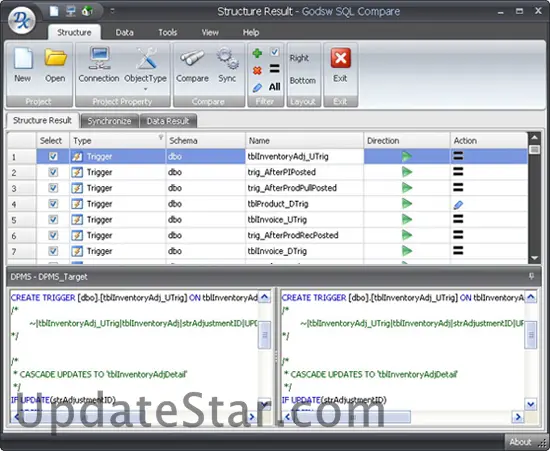Select row number 5 header
The width and height of the screenshot is (550, 451).
[x=22, y=220]
